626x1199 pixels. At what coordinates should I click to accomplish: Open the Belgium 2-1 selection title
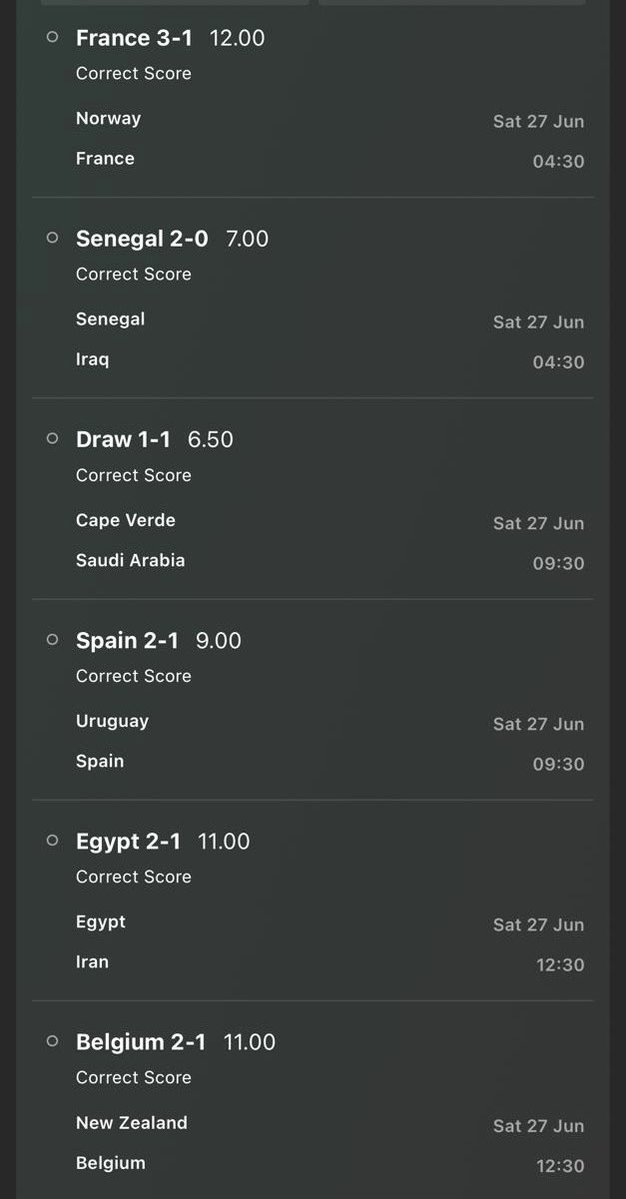tap(141, 1041)
